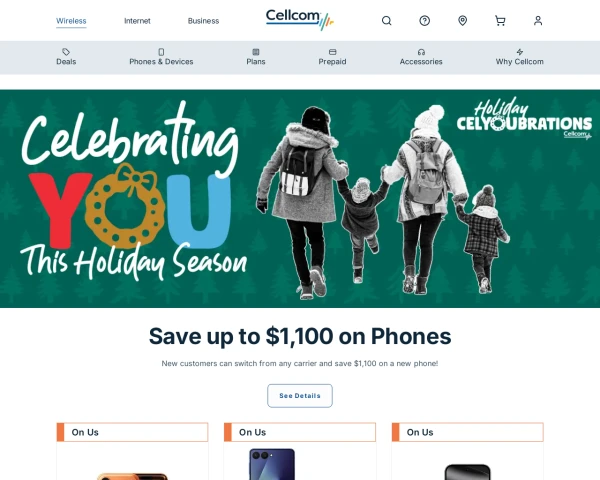Image resolution: width=600 pixels, height=480 pixels.
Task: Click the Why Cellcom lightning icon
Action: coord(519,52)
